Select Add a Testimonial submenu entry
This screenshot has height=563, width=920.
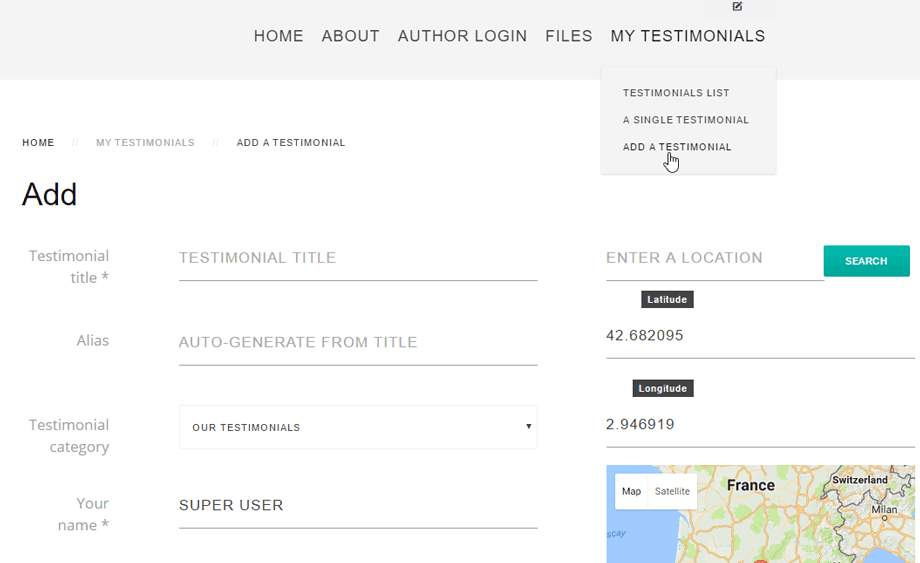(x=677, y=147)
